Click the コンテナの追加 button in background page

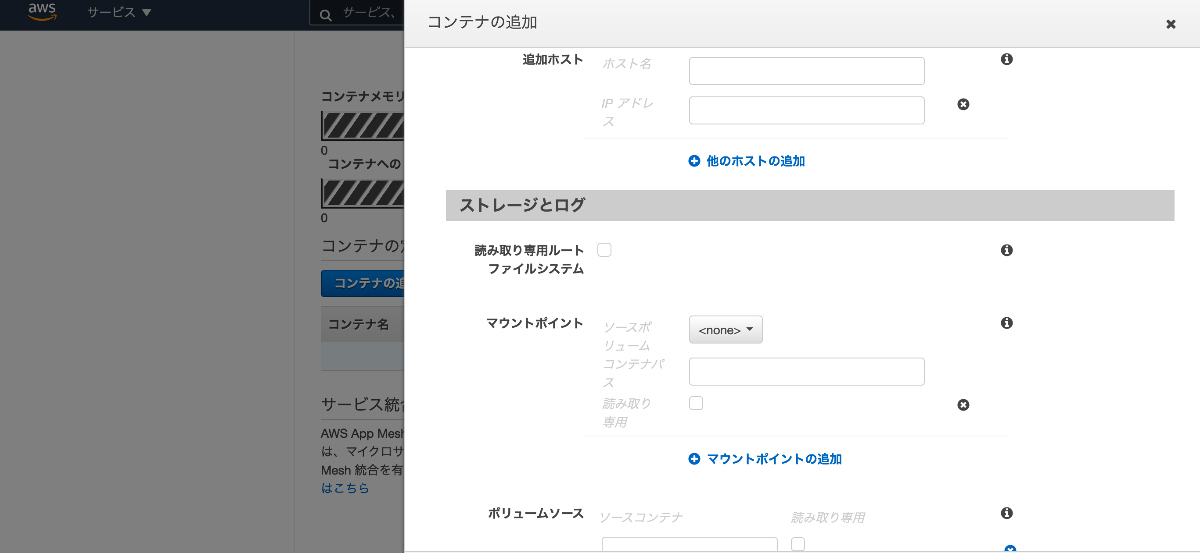tap(362, 283)
